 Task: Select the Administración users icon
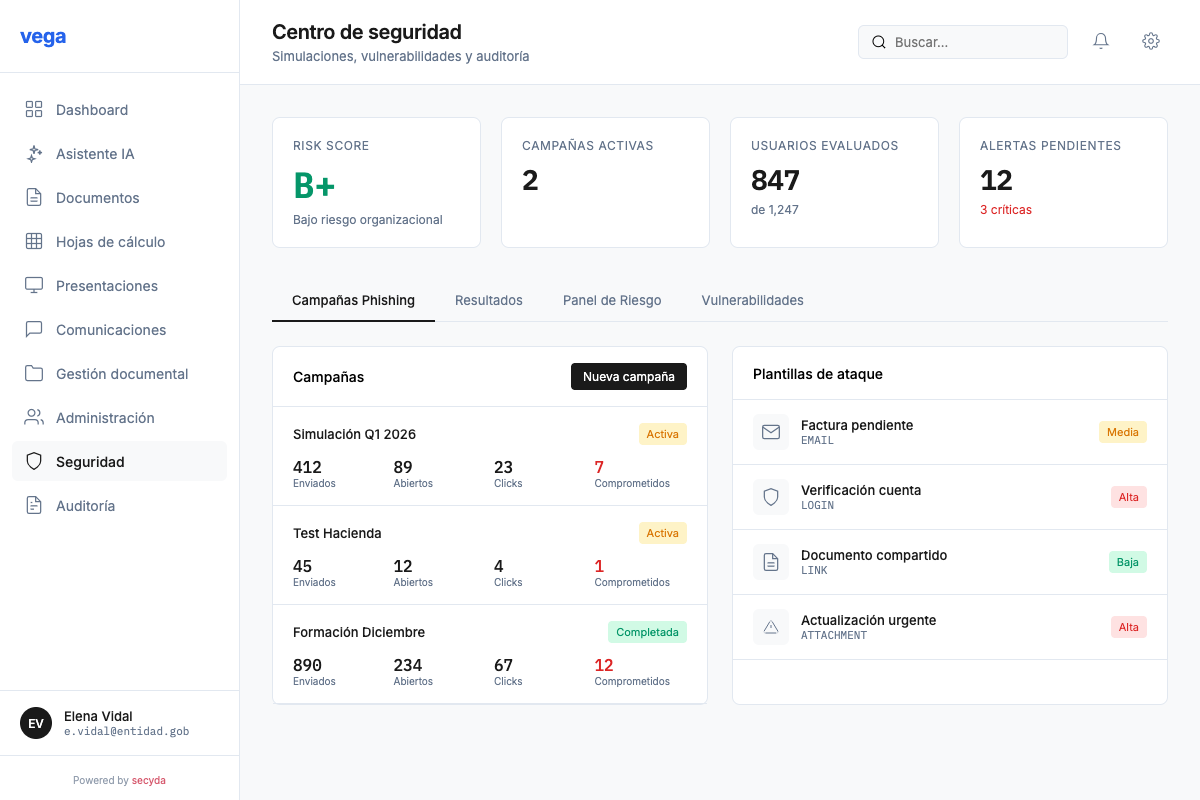pos(34,417)
